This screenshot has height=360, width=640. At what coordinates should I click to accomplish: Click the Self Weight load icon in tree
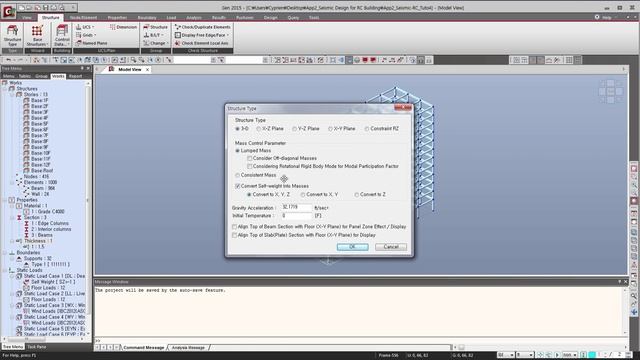pyautogui.click(x=27, y=282)
